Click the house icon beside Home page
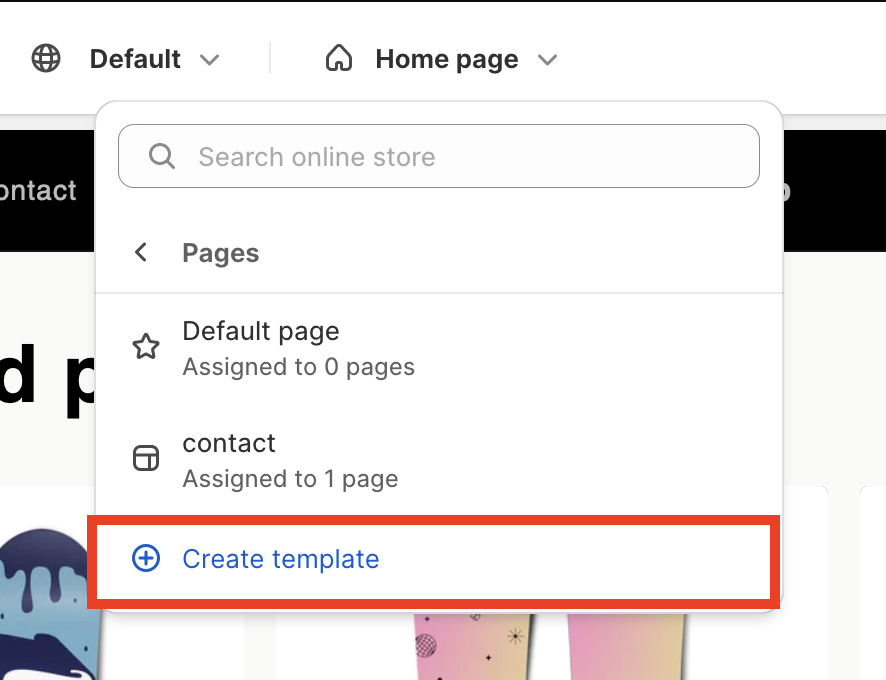The height and width of the screenshot is (680, 886). pos(339,59)
